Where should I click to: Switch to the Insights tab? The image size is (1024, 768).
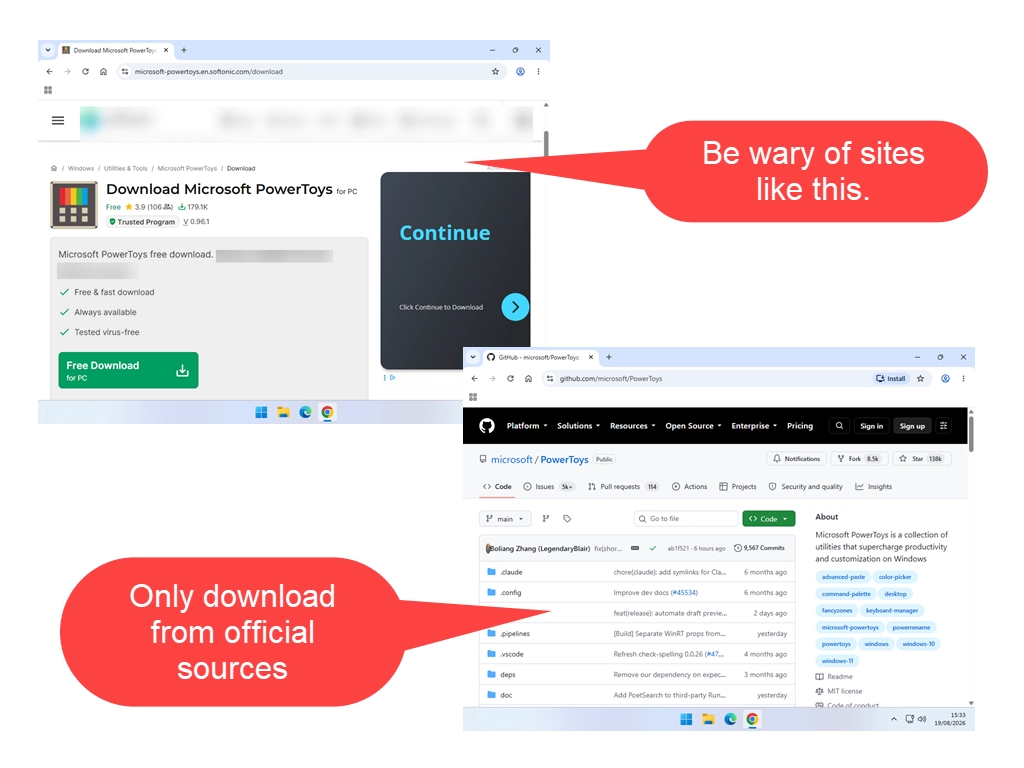pos(873,487)
